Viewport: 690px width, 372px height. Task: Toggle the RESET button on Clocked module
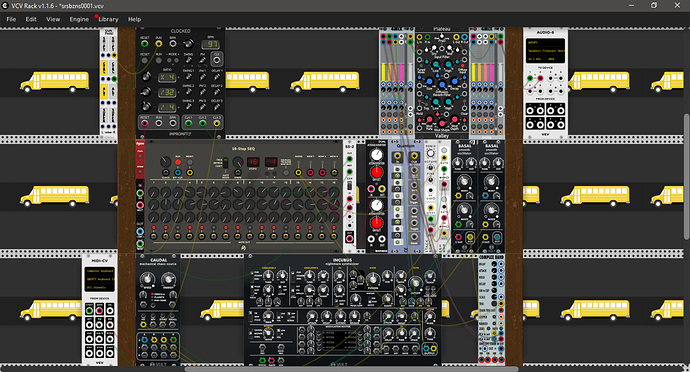[x=145, y=60]
